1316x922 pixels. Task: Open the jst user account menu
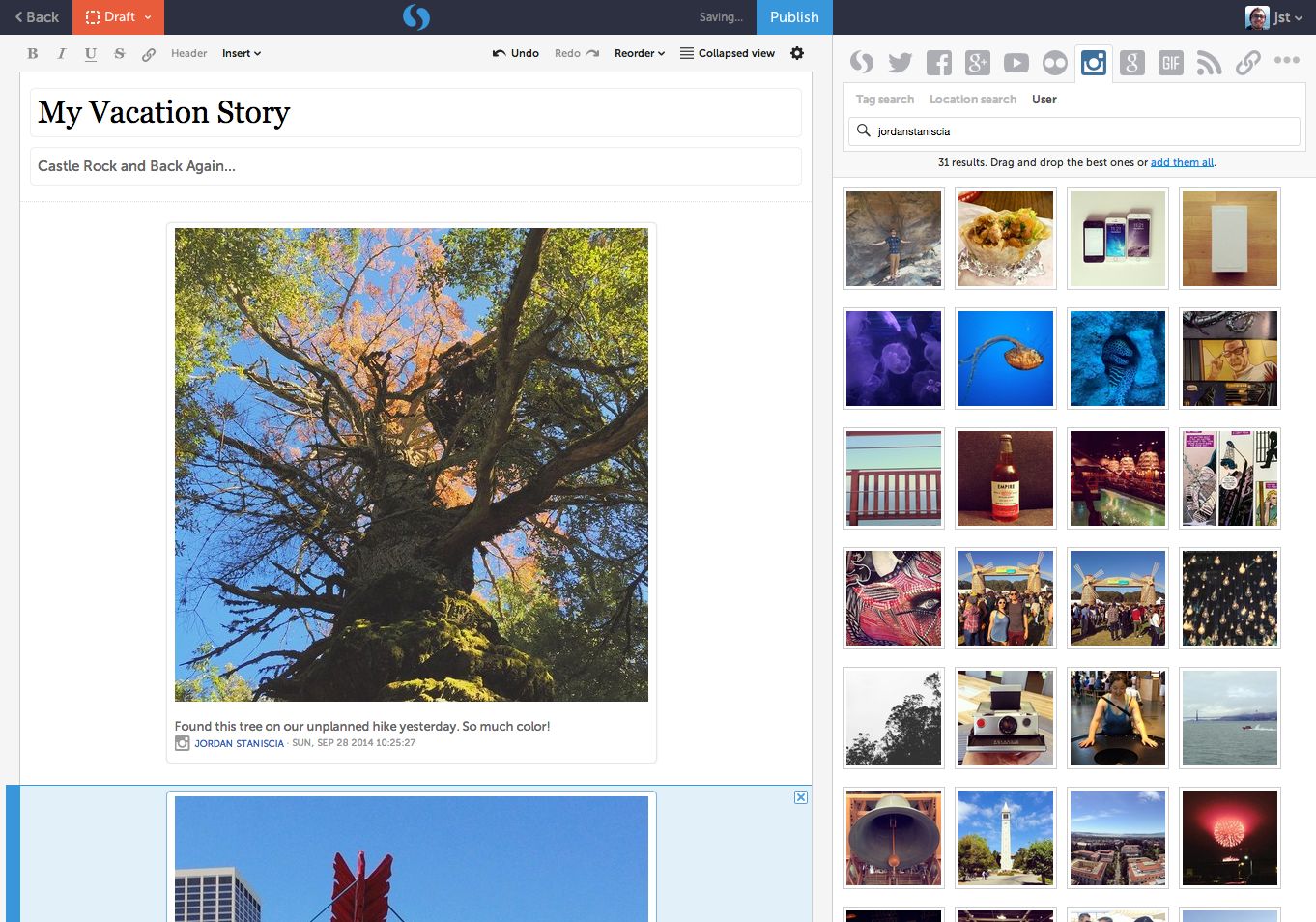(1274, 17)
